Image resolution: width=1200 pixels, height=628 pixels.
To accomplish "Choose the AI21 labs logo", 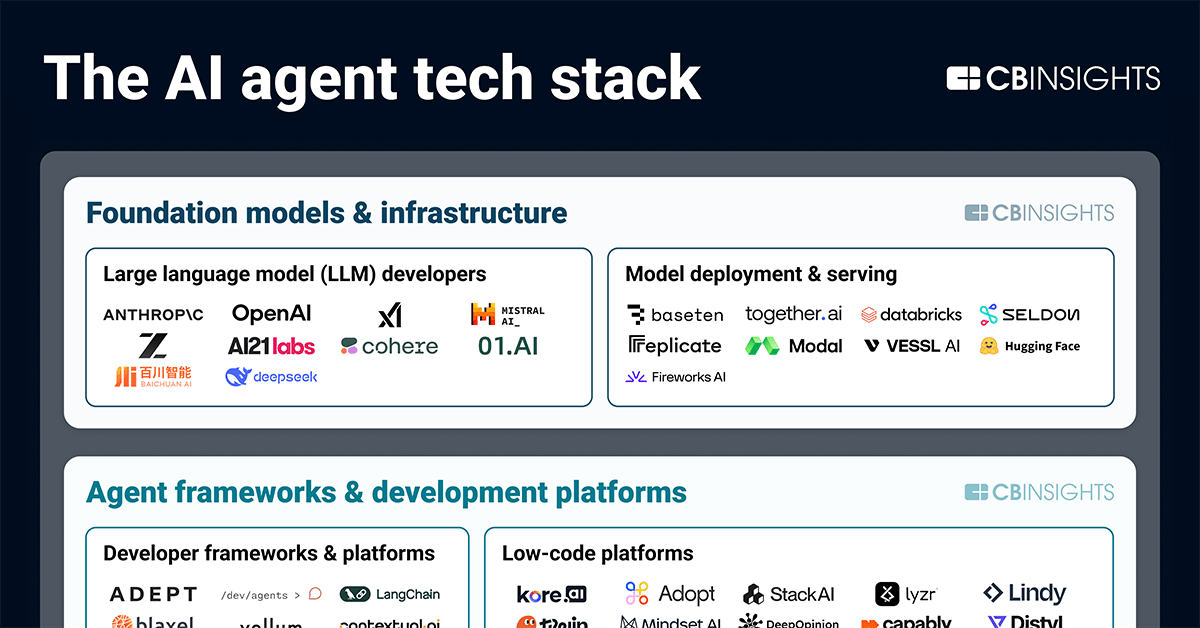I will coord(271,346).
